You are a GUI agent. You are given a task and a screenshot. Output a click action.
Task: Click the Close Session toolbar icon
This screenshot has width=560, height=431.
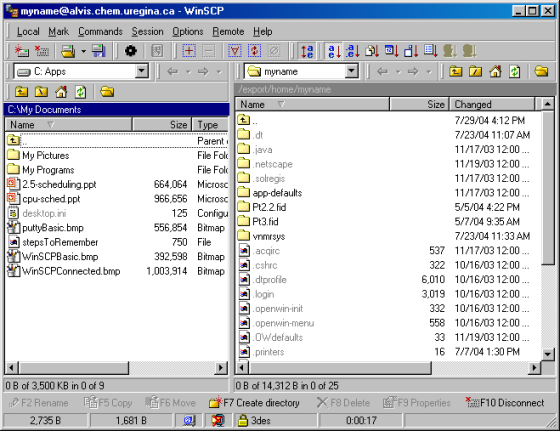pyautogui.click(x=42, y=51)
